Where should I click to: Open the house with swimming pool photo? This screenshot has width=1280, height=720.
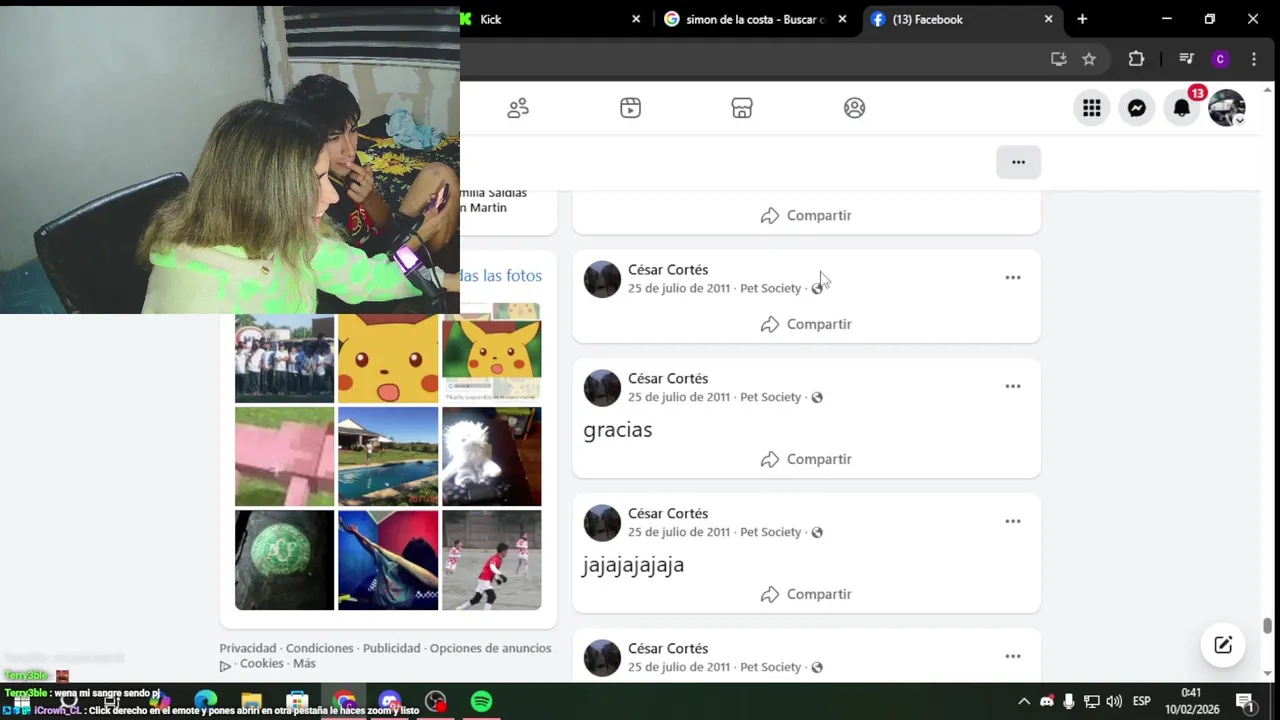click(x=388, y=456)
